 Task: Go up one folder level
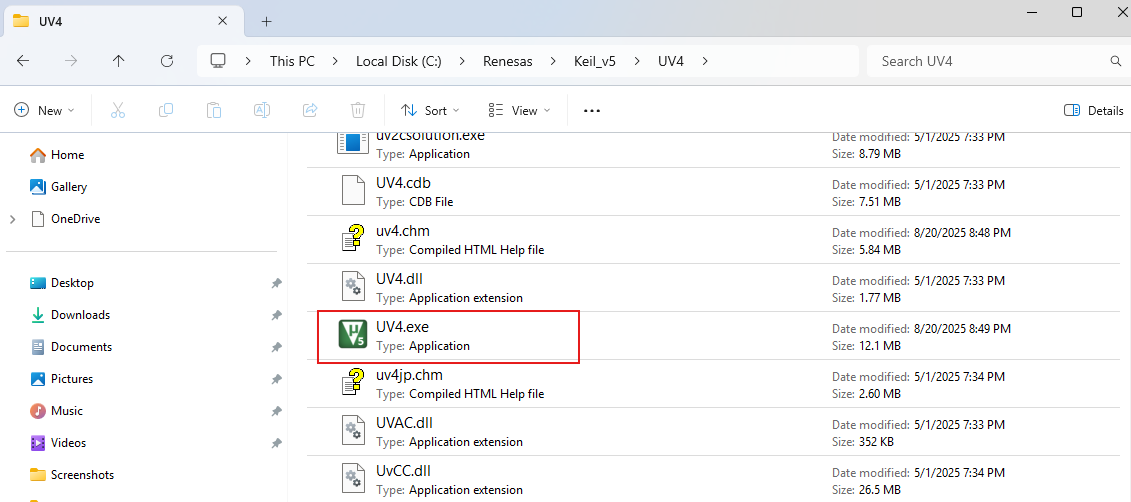tap(119, 61)
